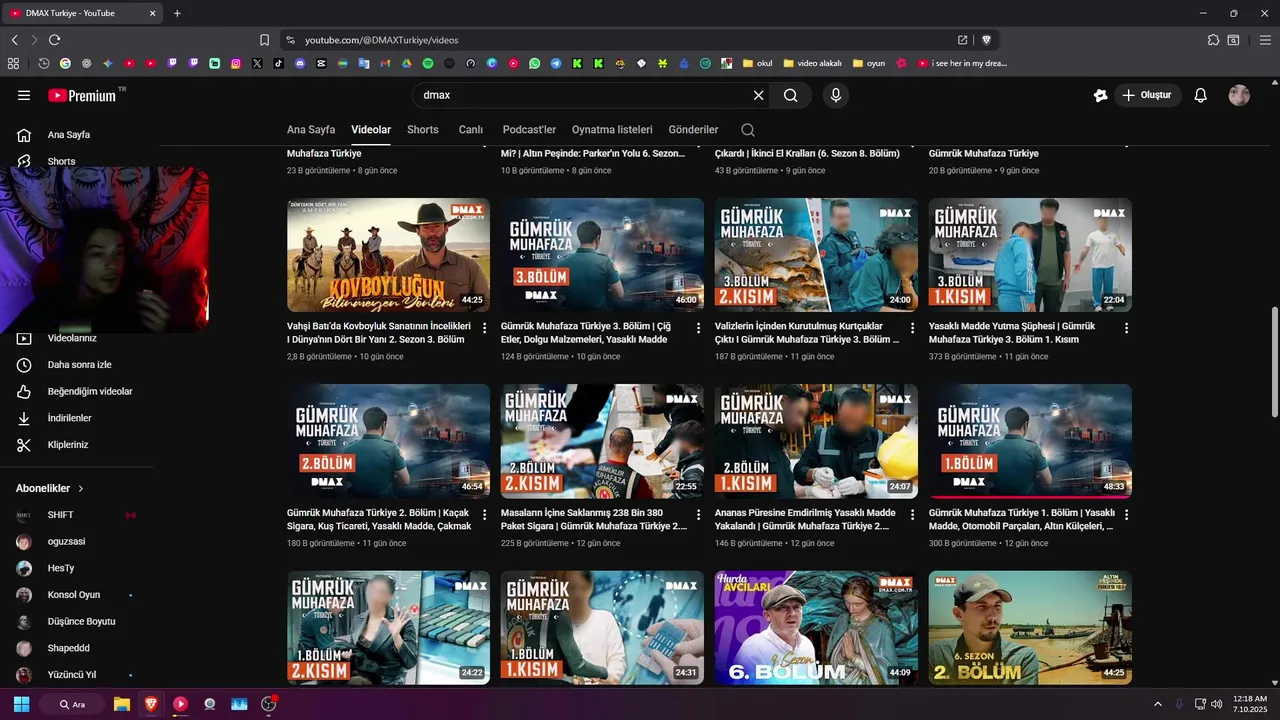This screenshot has height=720, width=1280.
Task: Open the Discord bookmark icon
Action: click(x=300, y=63)
